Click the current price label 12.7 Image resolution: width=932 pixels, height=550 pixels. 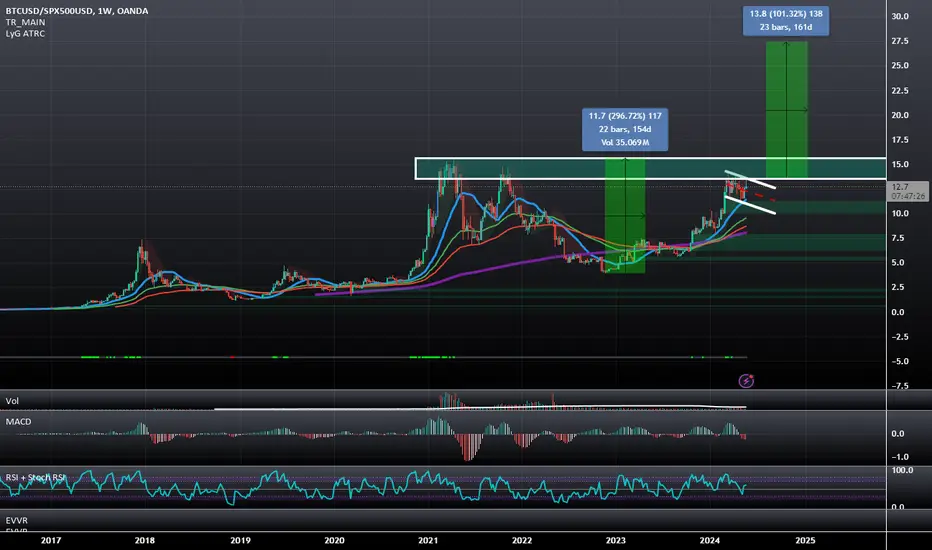tap(900, 187)
